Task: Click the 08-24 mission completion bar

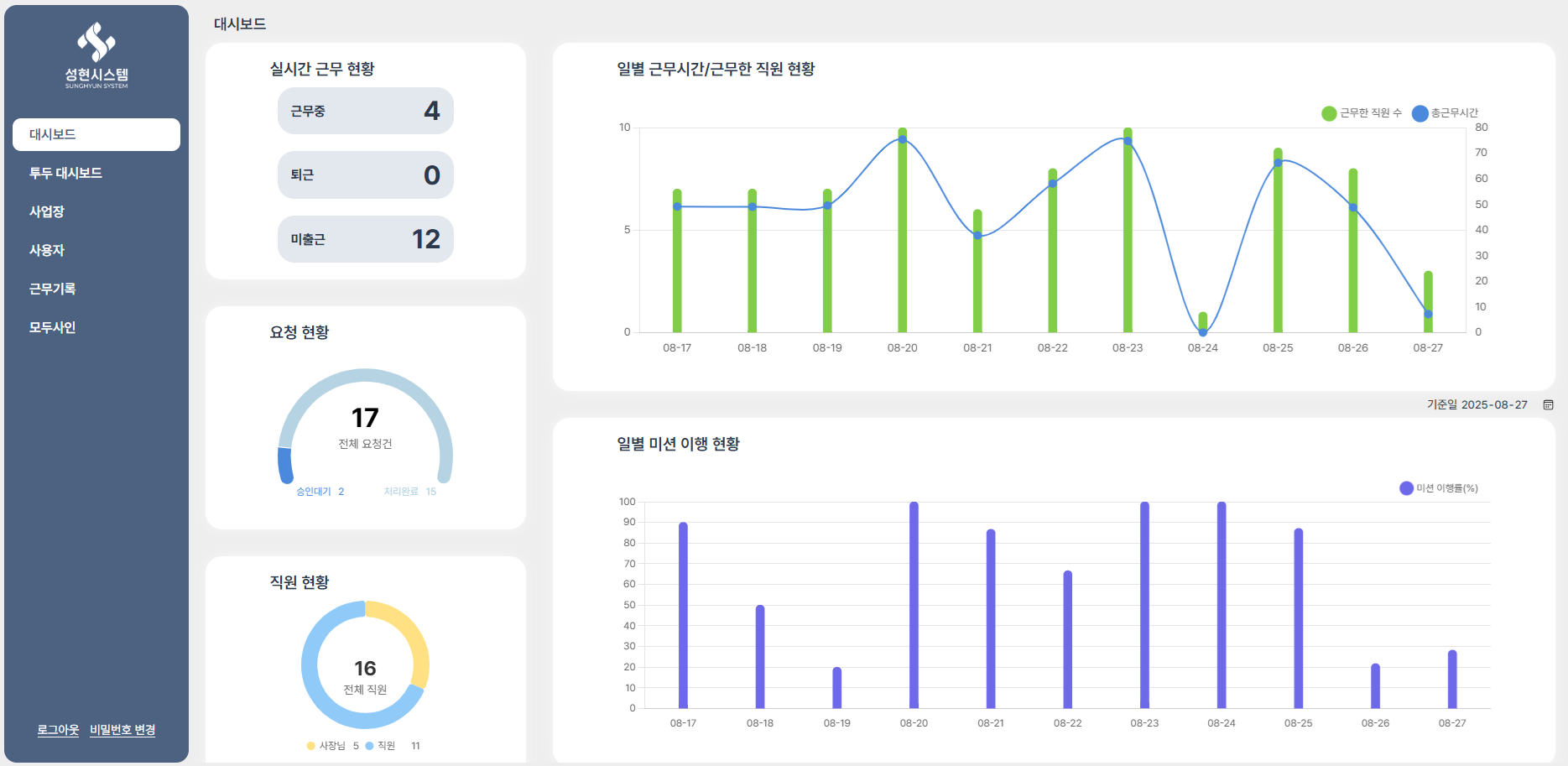Action: coord(1222,605)
